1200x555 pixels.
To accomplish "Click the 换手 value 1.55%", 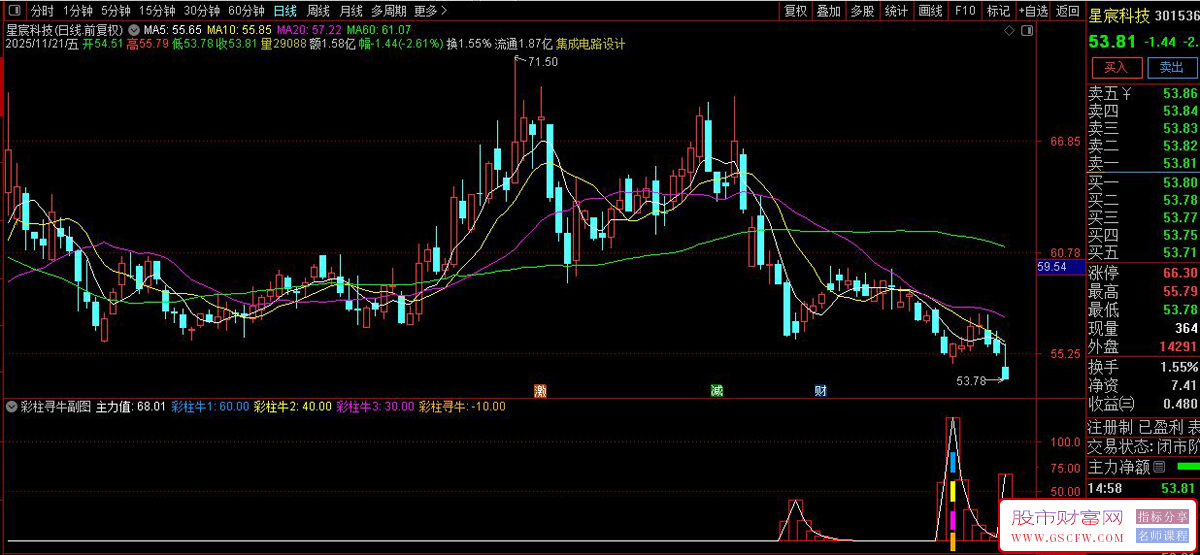I will tap(1179, 366).
